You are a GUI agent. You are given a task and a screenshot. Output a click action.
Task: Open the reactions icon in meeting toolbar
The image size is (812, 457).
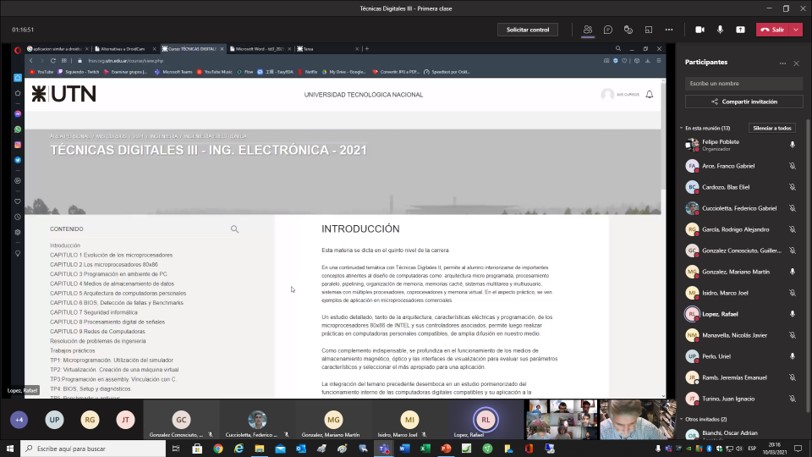click(628, 30)
